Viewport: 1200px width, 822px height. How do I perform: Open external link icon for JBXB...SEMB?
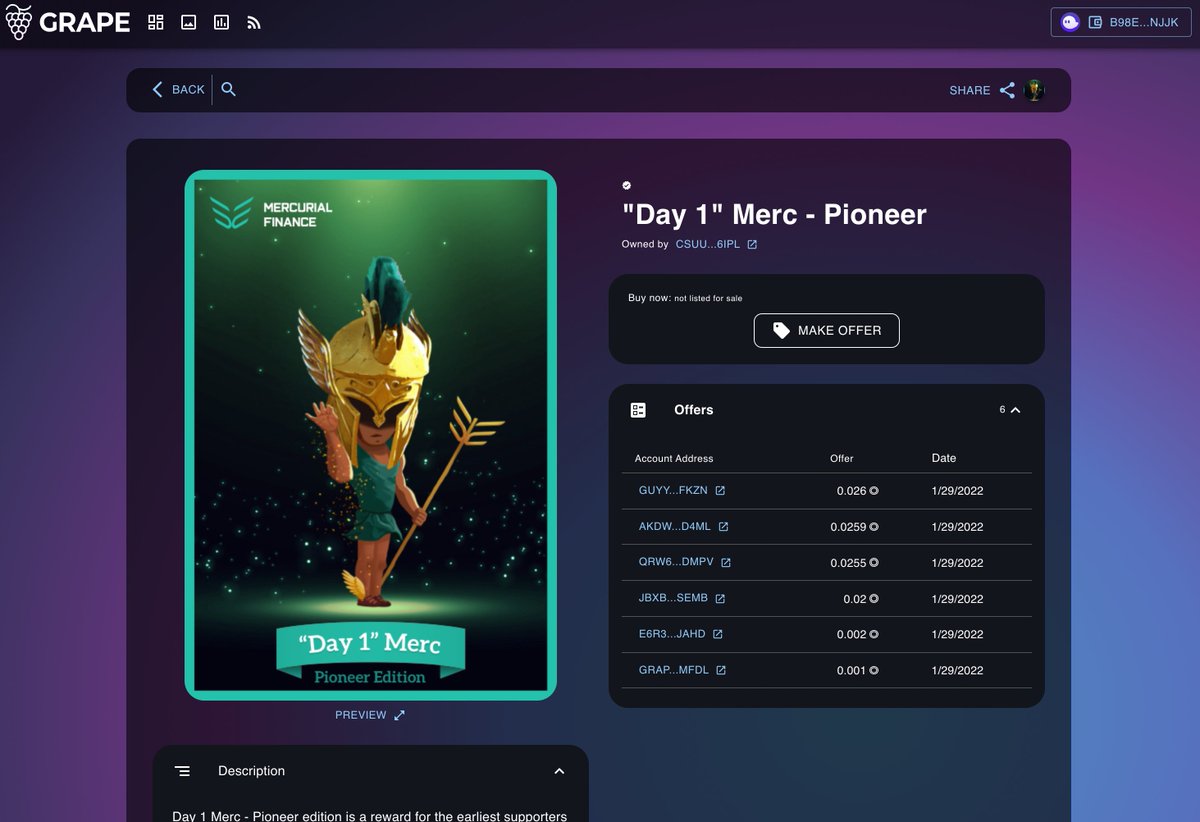720,599
